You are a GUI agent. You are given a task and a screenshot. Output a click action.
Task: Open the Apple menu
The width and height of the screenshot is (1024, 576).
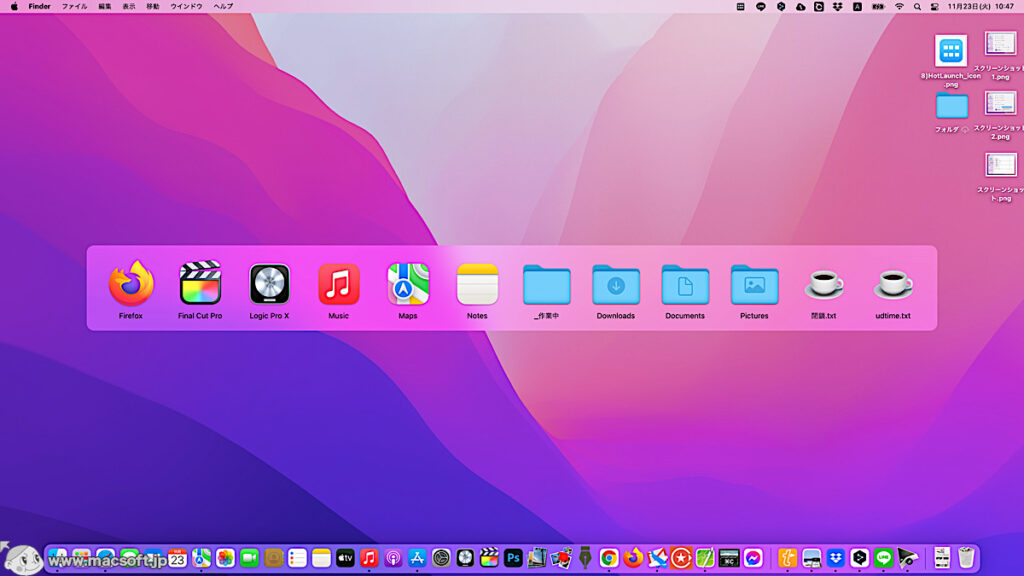14,7
